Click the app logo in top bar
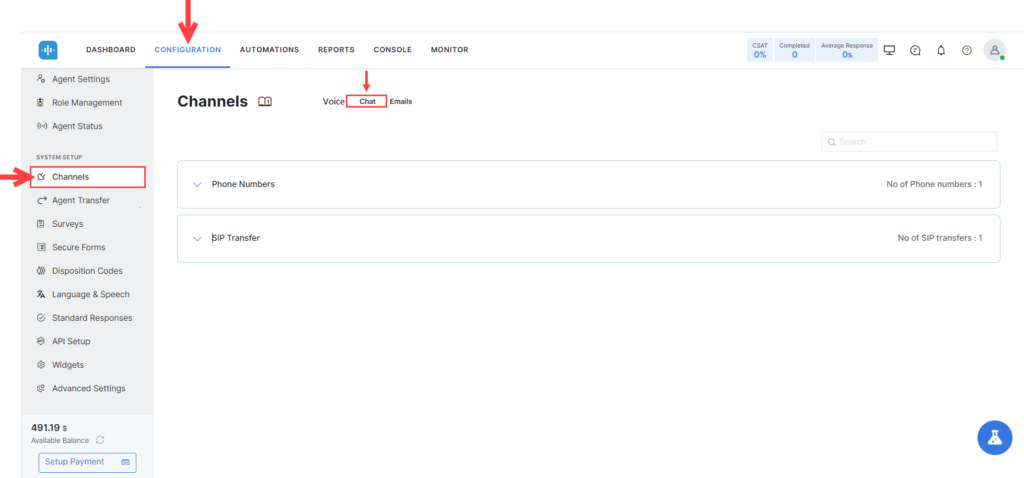This screenshot has width=1024, height=478. 48,50
